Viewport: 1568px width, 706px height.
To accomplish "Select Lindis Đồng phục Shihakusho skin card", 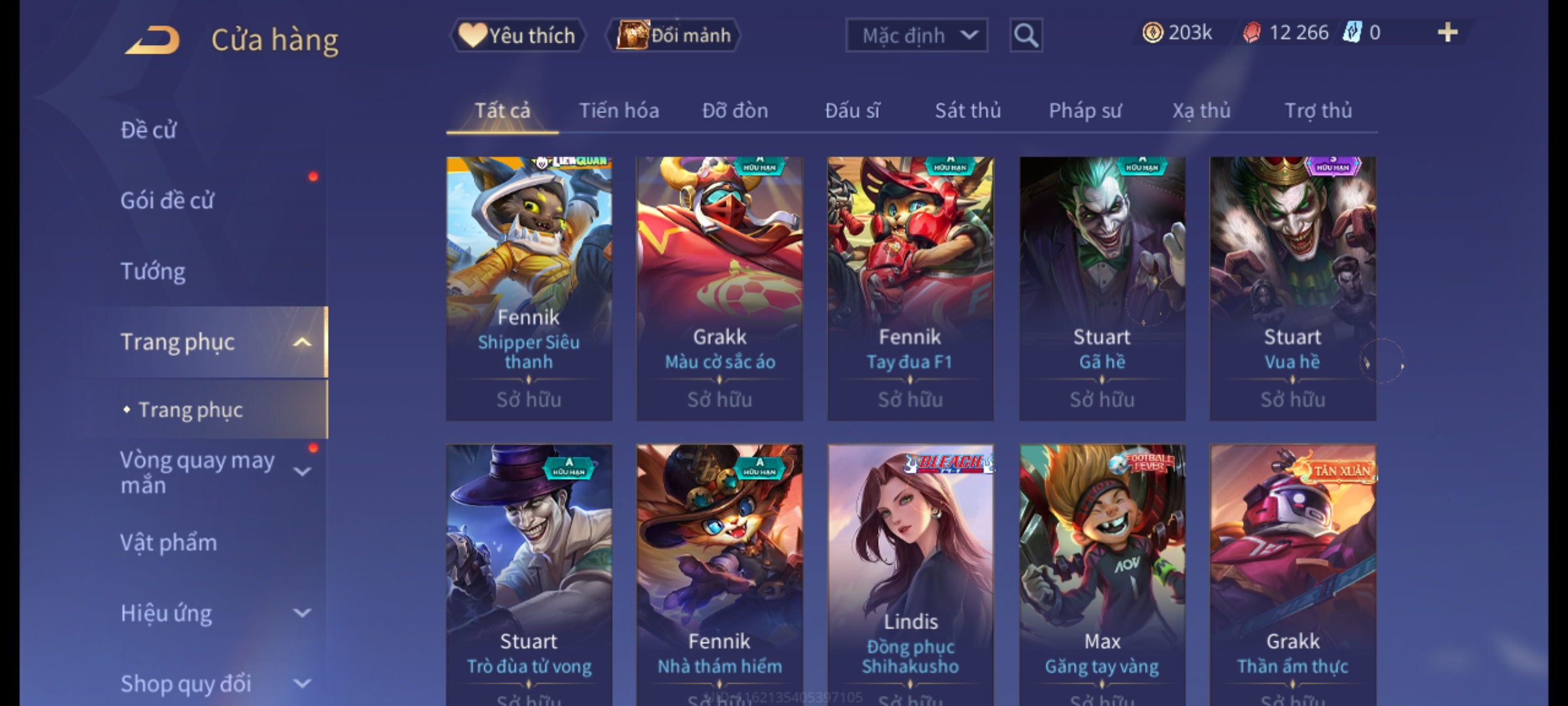I will tap(911, 575).
